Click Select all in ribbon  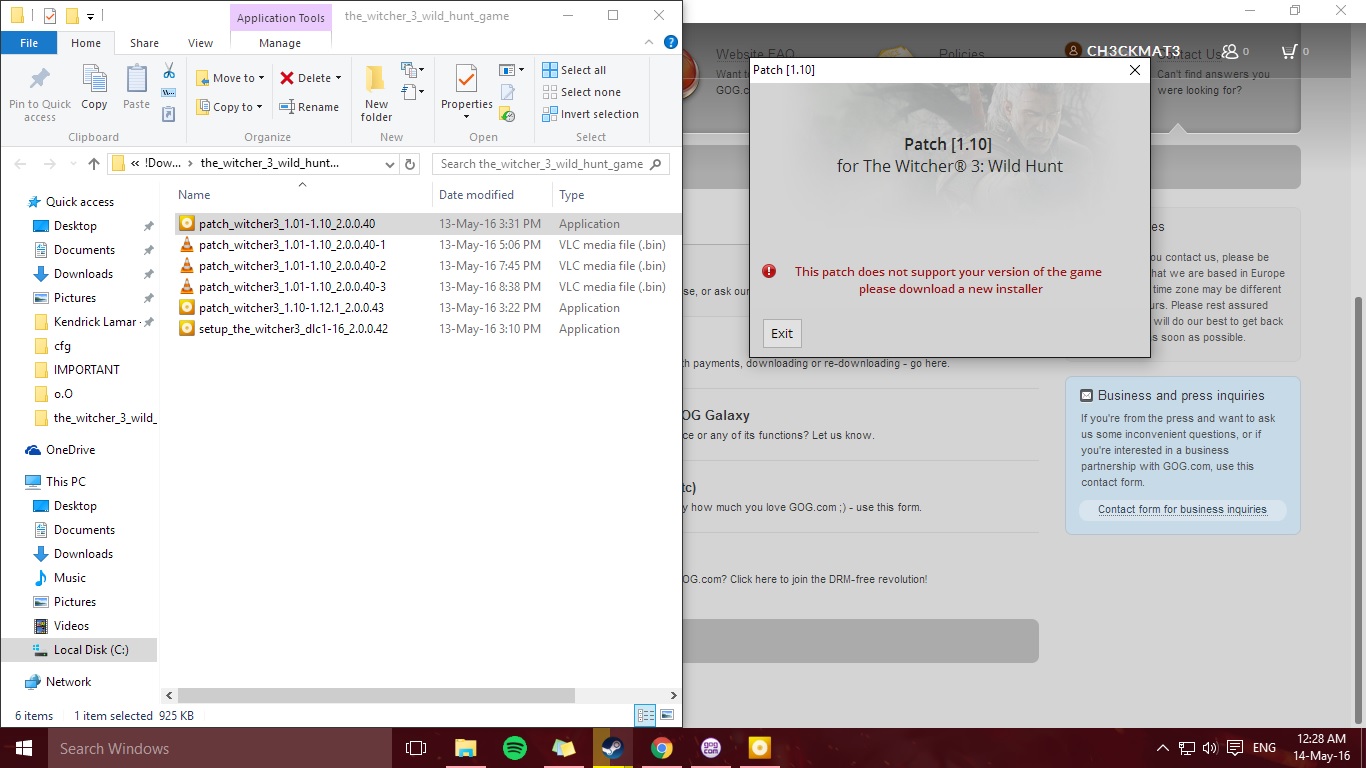(574, 70)
